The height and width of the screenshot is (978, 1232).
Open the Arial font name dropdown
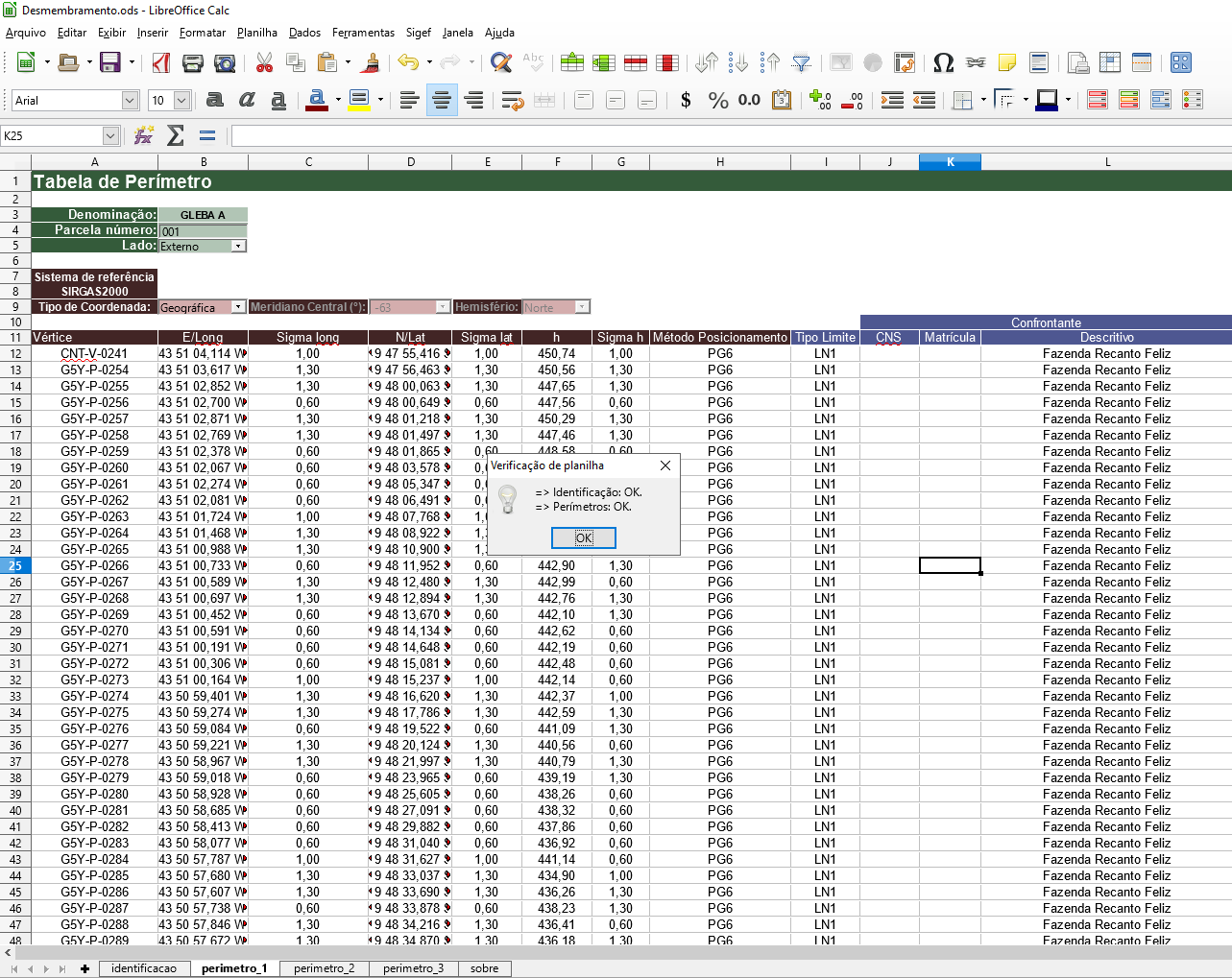[131, 100]
